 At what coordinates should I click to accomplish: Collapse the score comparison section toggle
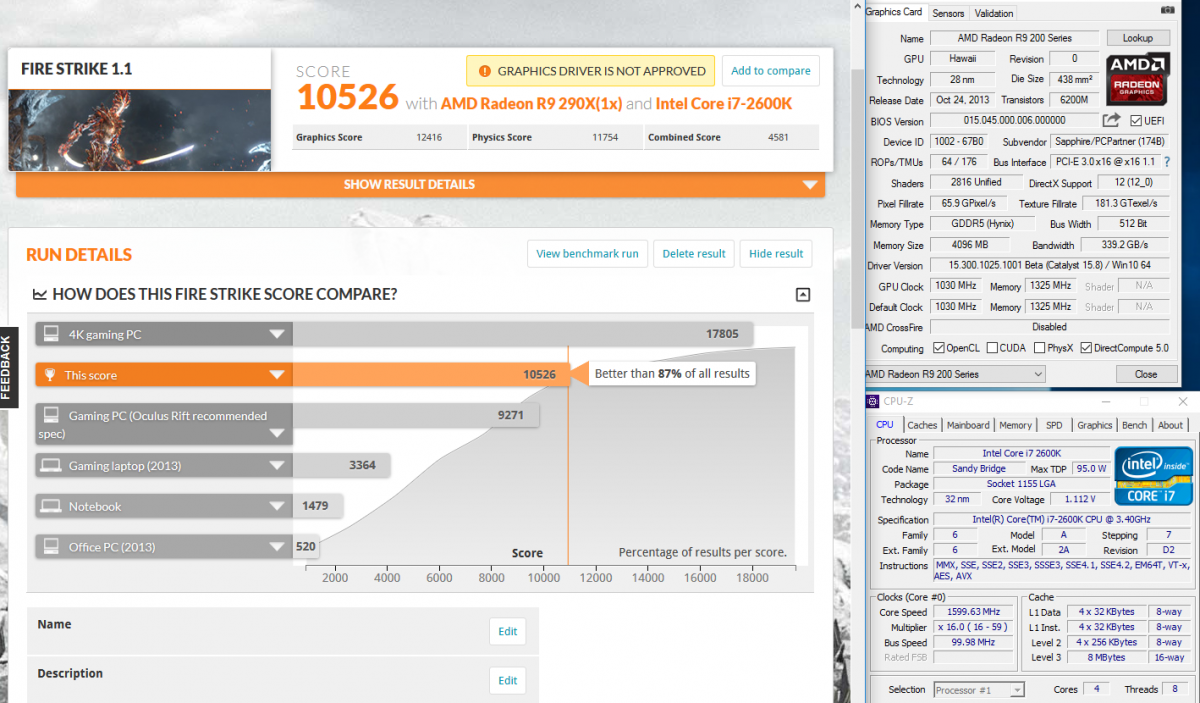click(x=802, y=294)
